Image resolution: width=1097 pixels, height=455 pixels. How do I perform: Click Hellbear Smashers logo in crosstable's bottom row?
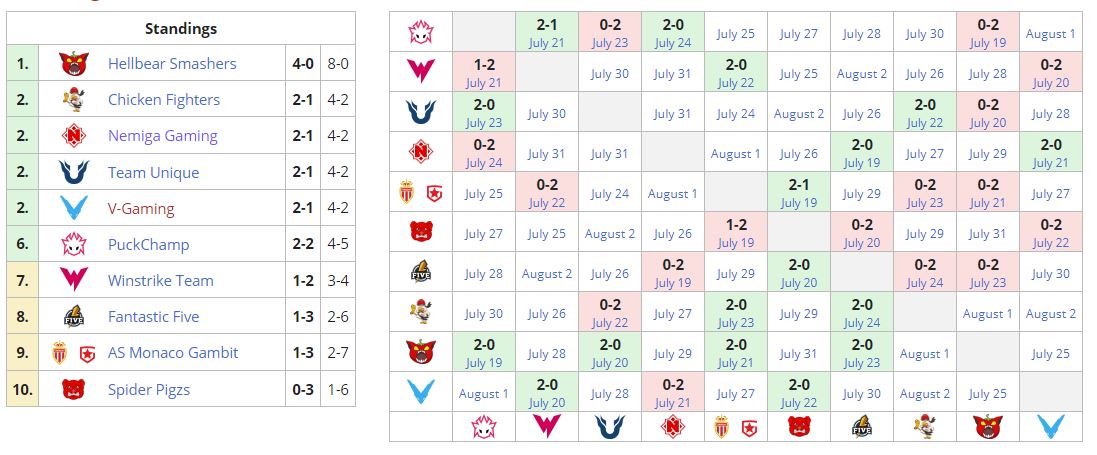pyautogui.click(x=987, y=426)
